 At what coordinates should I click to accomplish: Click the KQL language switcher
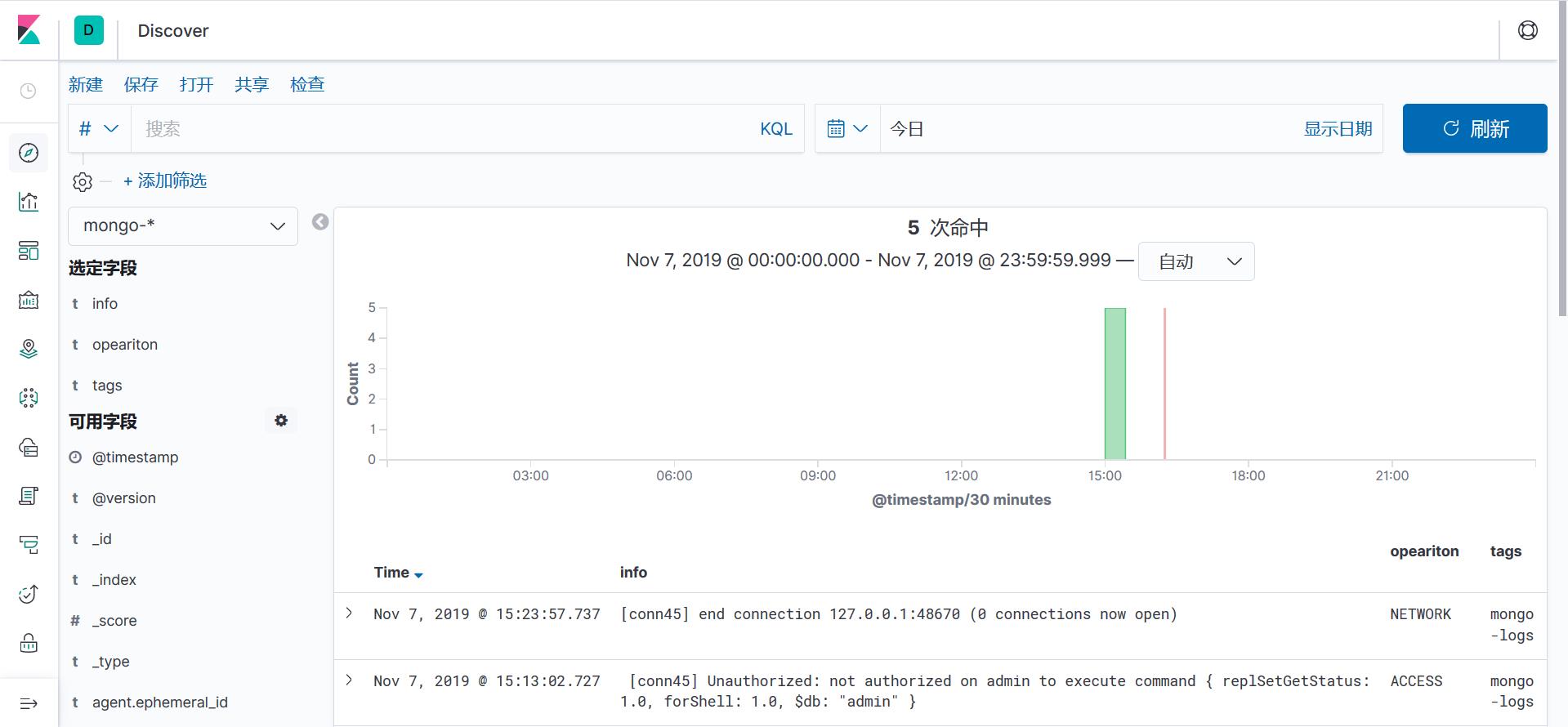776,129
